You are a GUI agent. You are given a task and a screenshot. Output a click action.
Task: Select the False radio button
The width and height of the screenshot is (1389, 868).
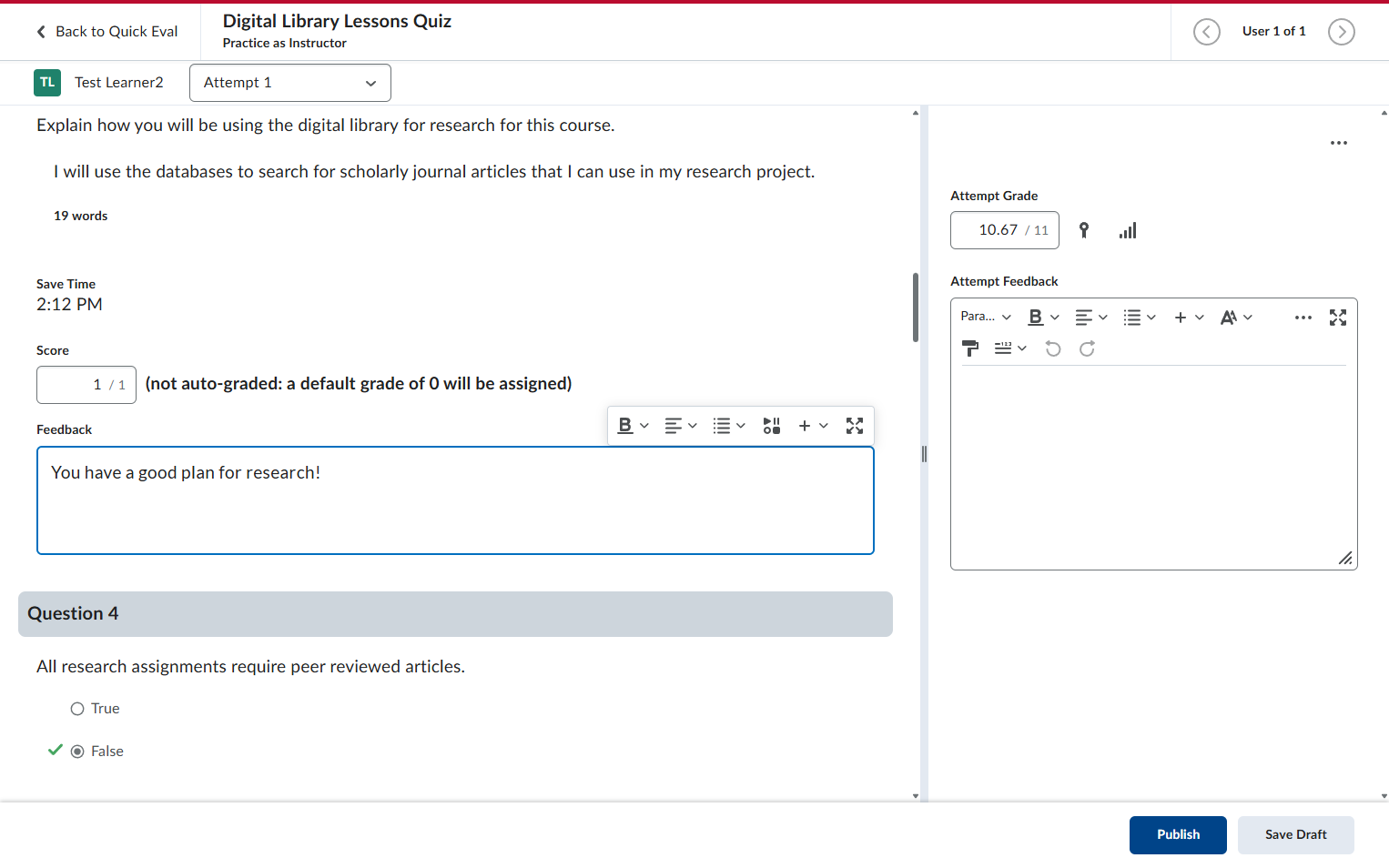(77, 752)
